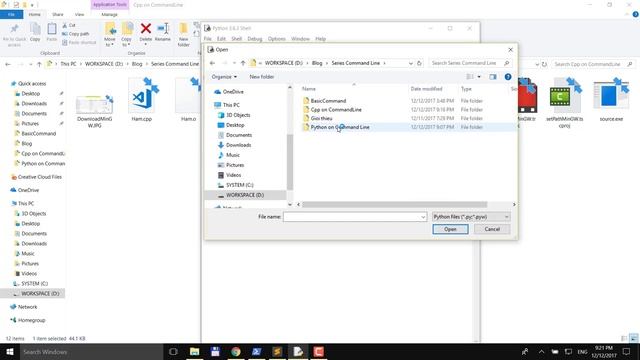Open the Window menu in Python Shell

point(300,39)
